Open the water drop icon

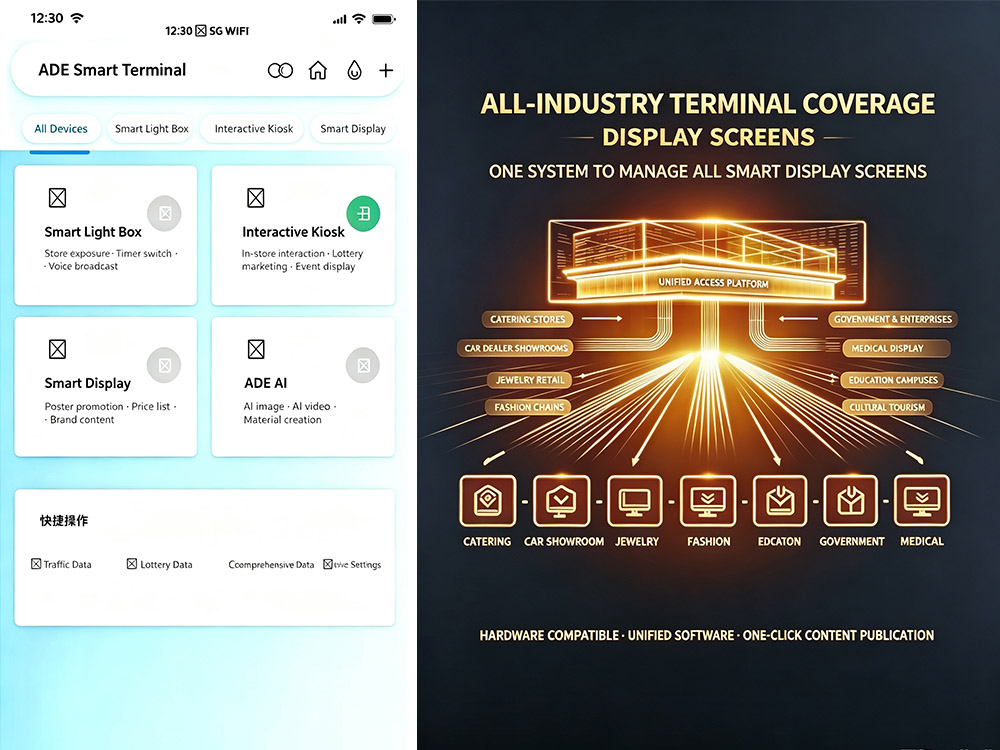point(354,70)
